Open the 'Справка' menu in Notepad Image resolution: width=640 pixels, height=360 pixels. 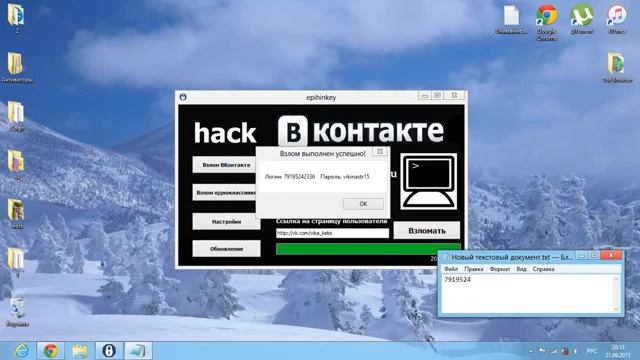pos(543,269)
